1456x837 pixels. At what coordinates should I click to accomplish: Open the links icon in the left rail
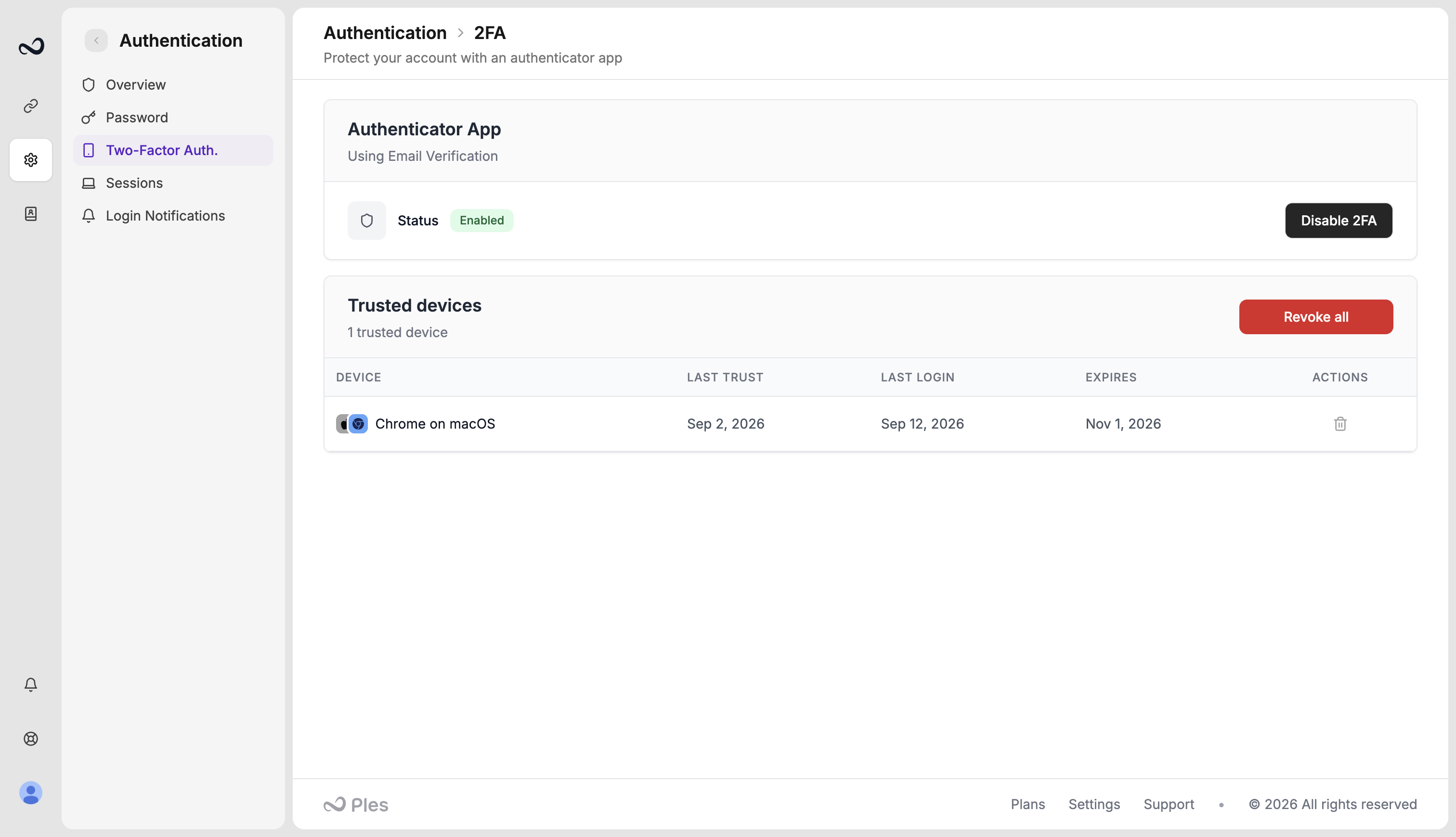coord(31,106)
